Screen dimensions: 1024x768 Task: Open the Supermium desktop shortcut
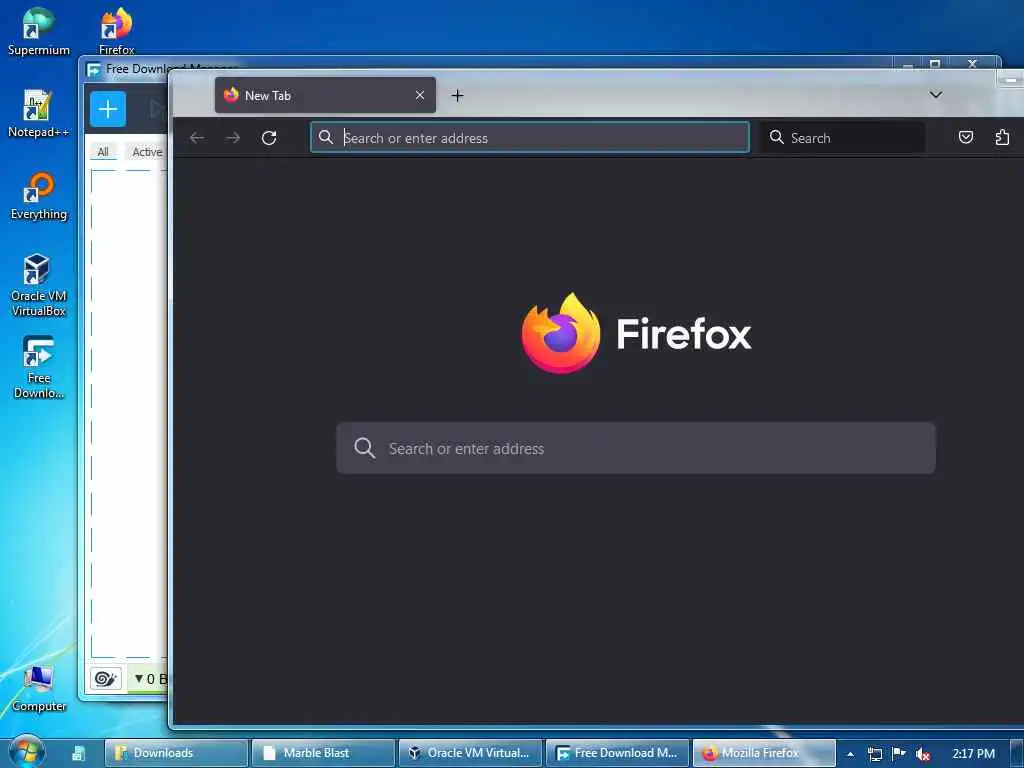click(39, 31)
